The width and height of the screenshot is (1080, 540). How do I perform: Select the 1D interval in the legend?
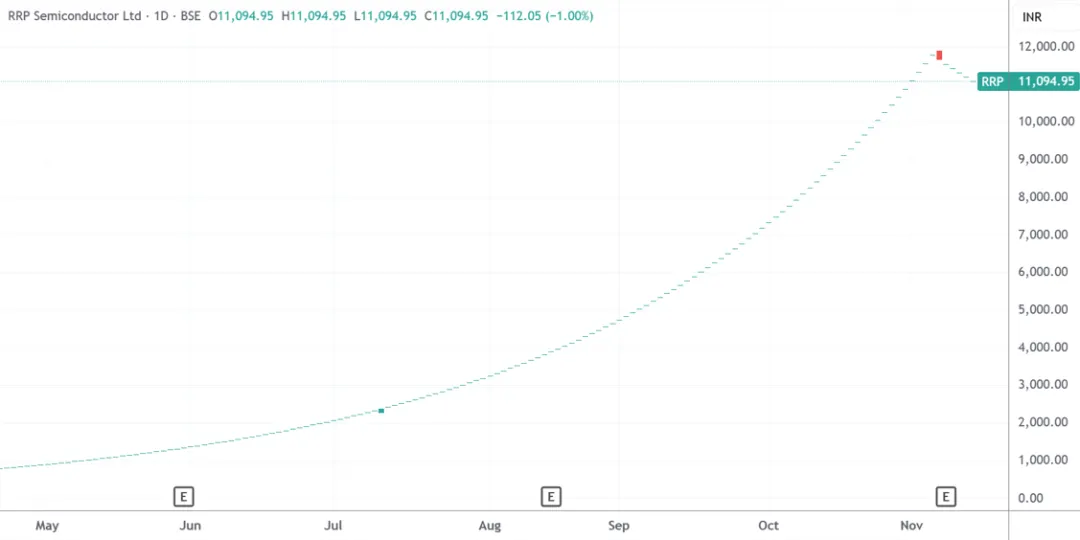(x=162, y=17)
